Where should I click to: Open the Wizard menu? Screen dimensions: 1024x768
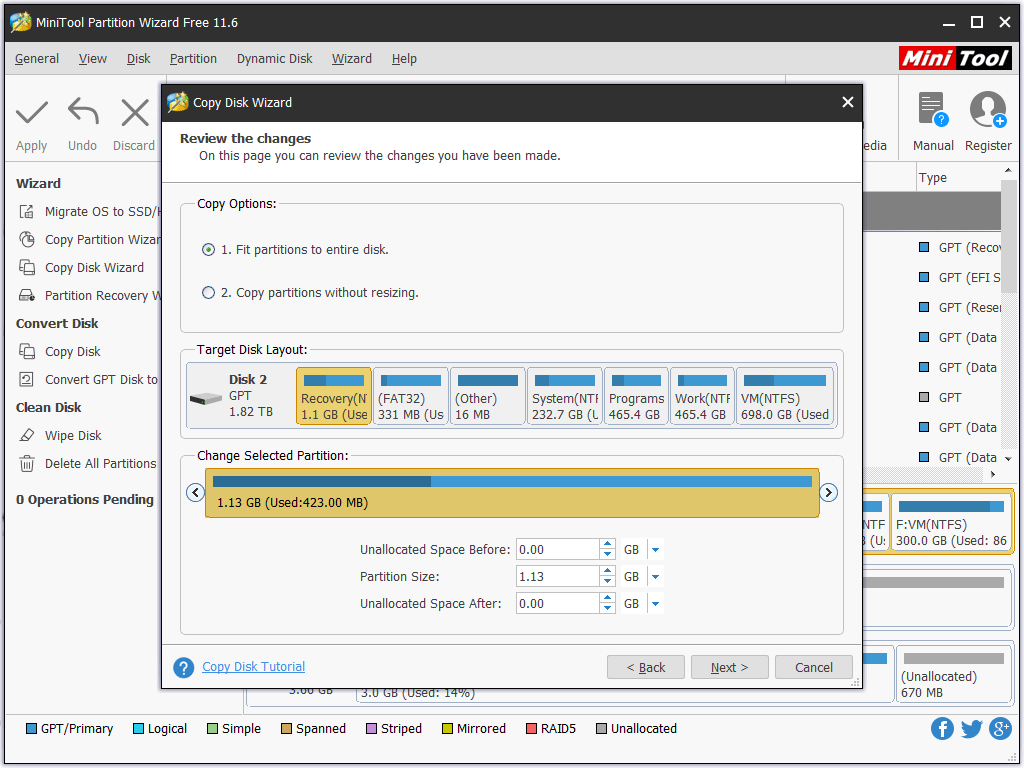point(351,59)
